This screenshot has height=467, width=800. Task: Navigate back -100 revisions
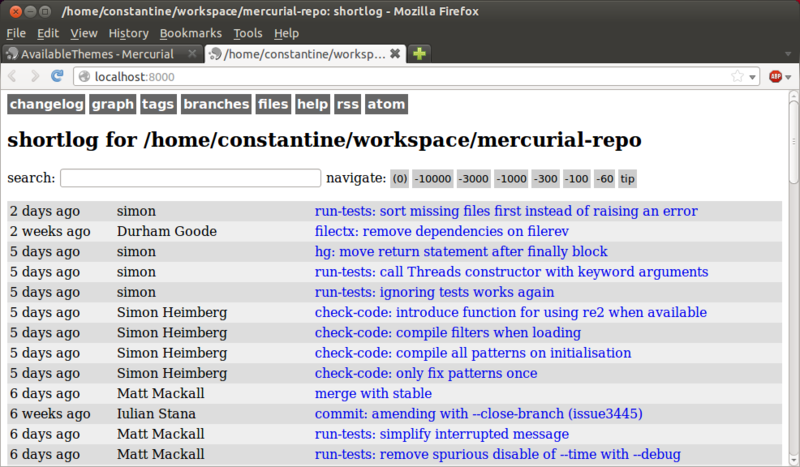coord(577,179)
